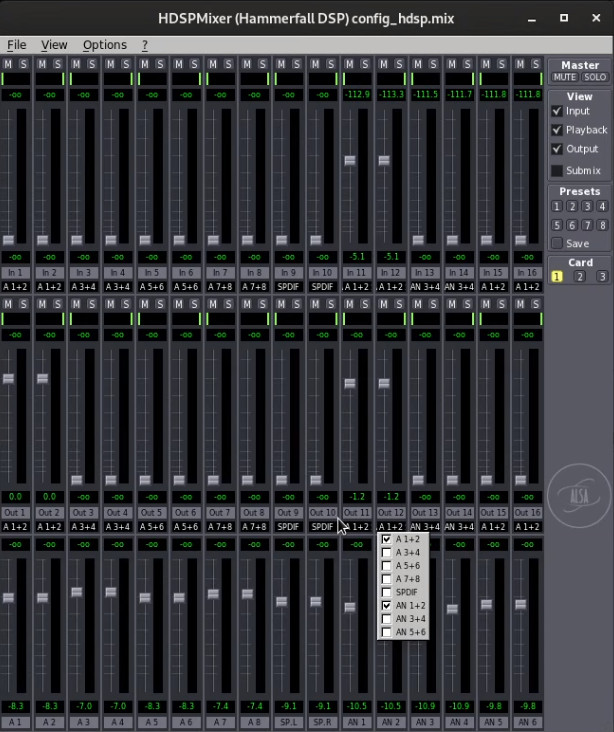
Task: Mute playback channel Out 1 with M button
Action: 8,304
